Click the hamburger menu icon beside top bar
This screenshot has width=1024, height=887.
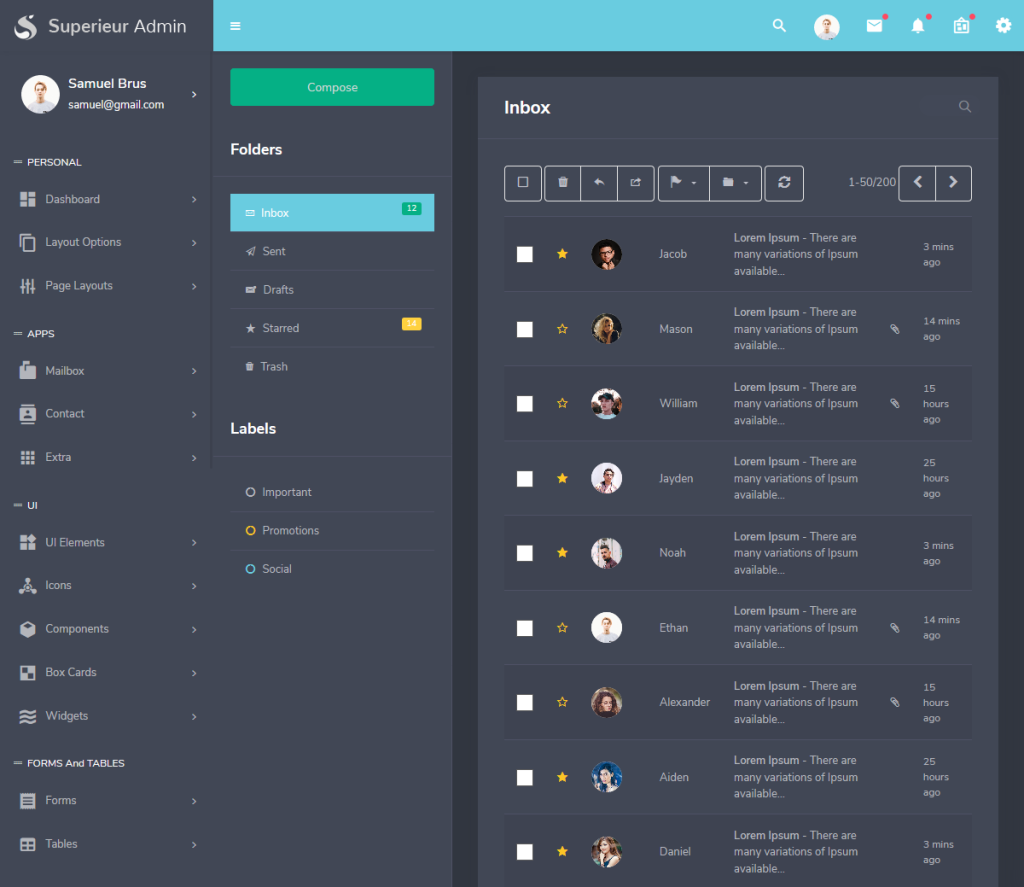235,26
